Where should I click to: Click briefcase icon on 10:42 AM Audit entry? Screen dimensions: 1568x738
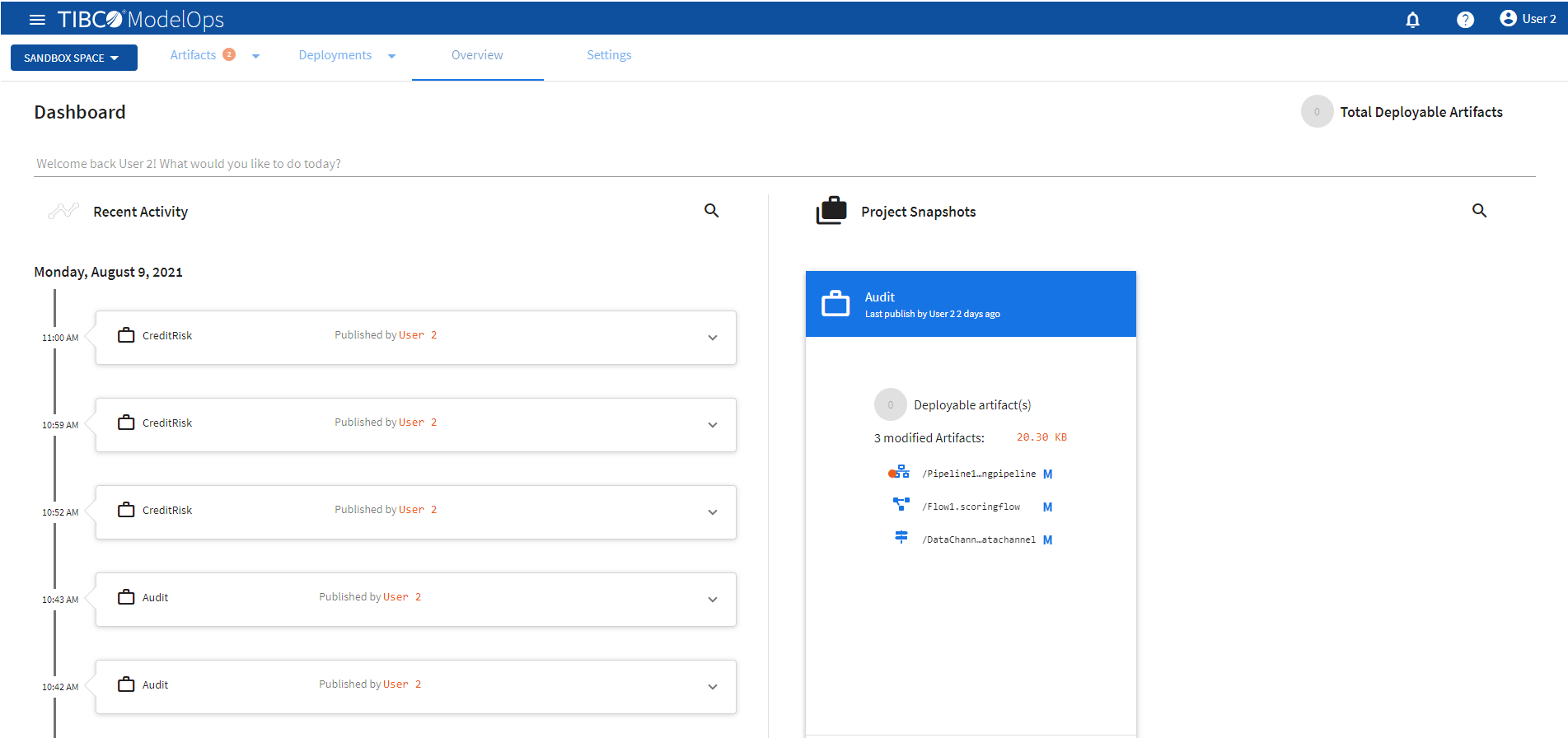[126, 684]
